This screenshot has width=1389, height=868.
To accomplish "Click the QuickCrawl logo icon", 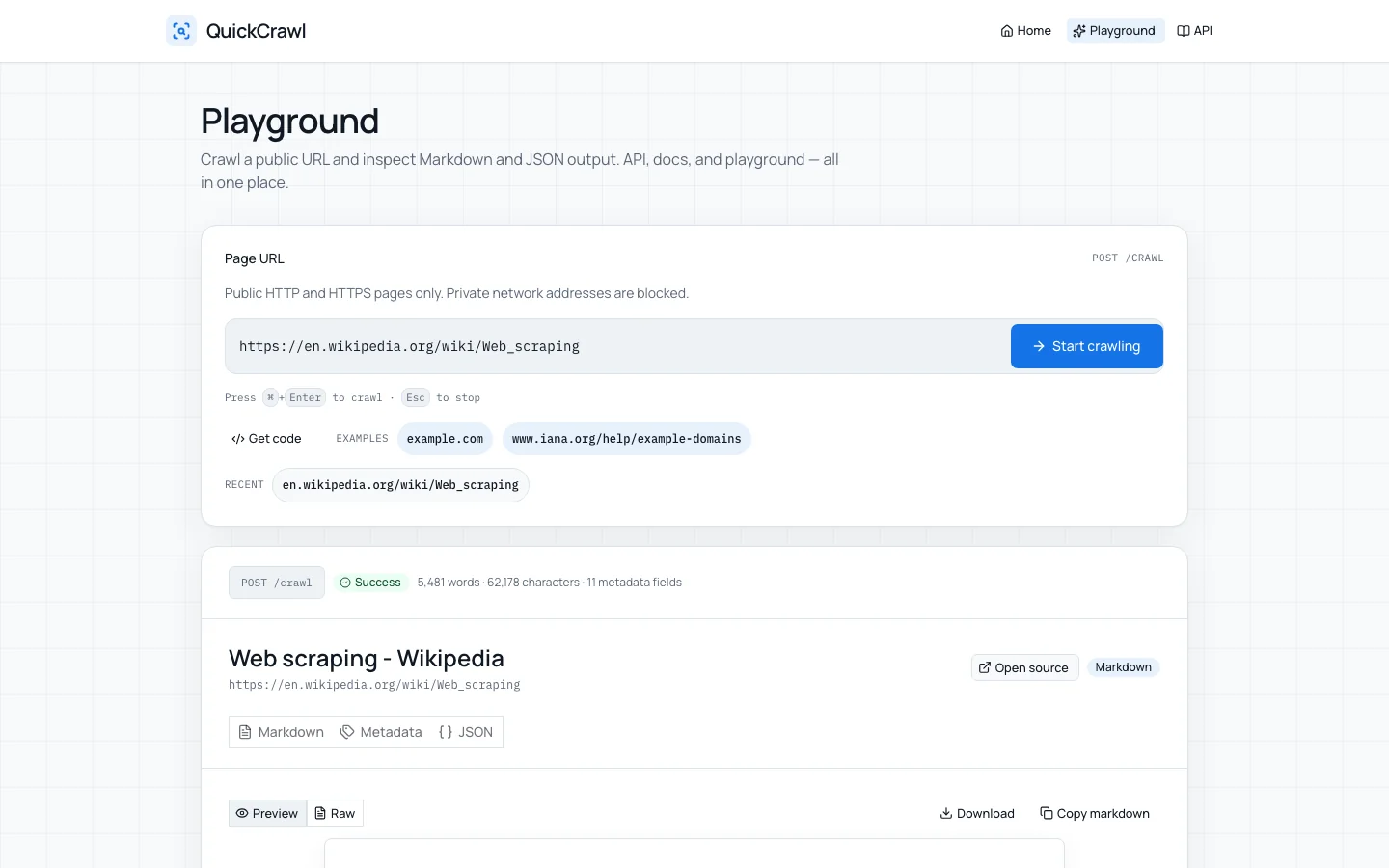I will (181, 31).
